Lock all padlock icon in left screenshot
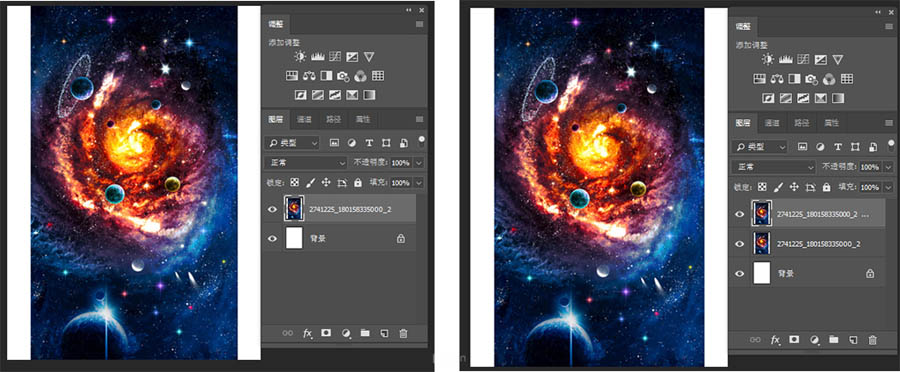This screenshot has width=900, height=372. coord(358,182)
